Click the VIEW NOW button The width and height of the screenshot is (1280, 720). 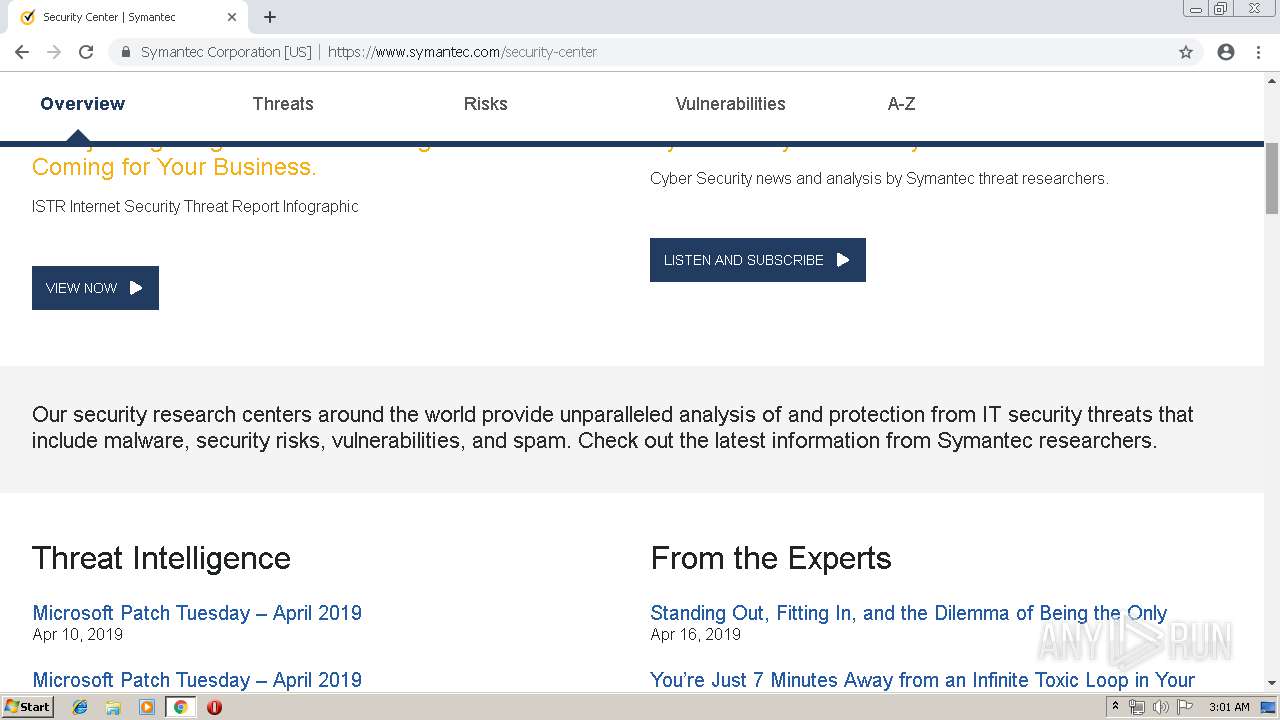tap(95, 288)
